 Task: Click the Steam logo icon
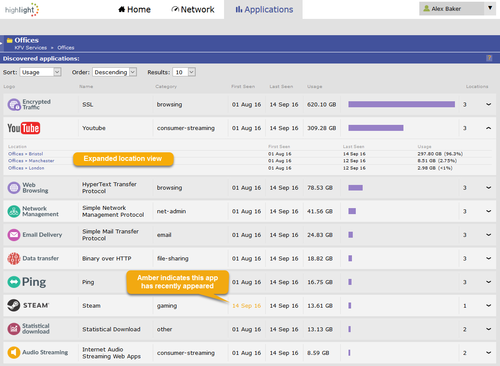click(x=14, y=305)
